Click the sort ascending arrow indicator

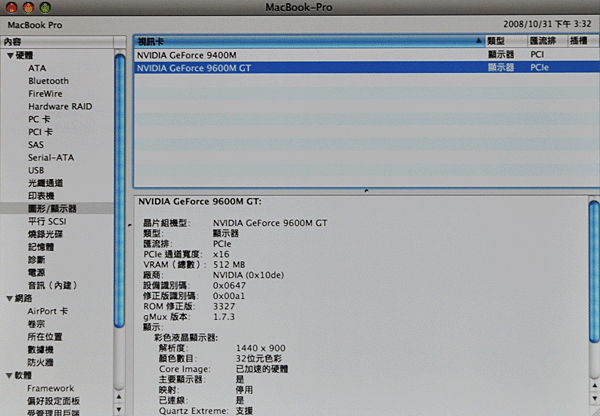click(x=479, y=41)
